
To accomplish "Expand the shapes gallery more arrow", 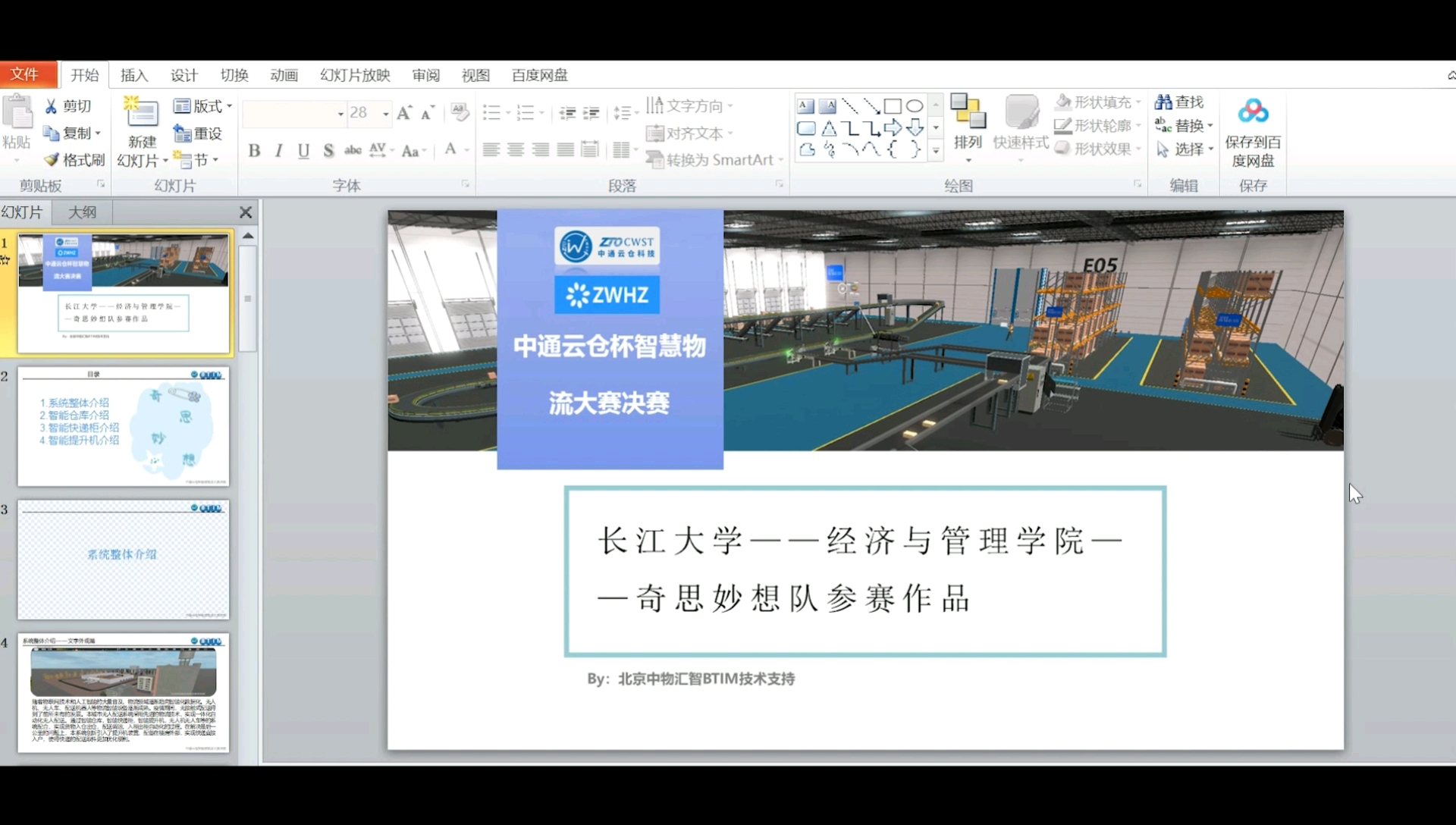I will coord(936,151).
